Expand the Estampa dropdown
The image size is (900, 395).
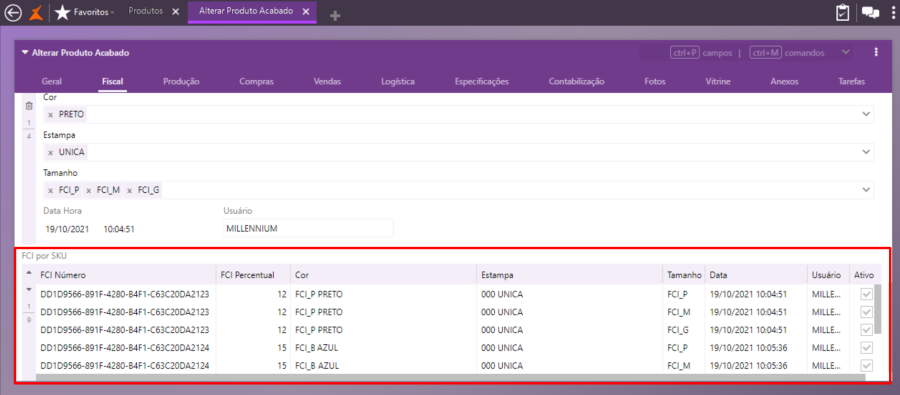tap(866, 153)
